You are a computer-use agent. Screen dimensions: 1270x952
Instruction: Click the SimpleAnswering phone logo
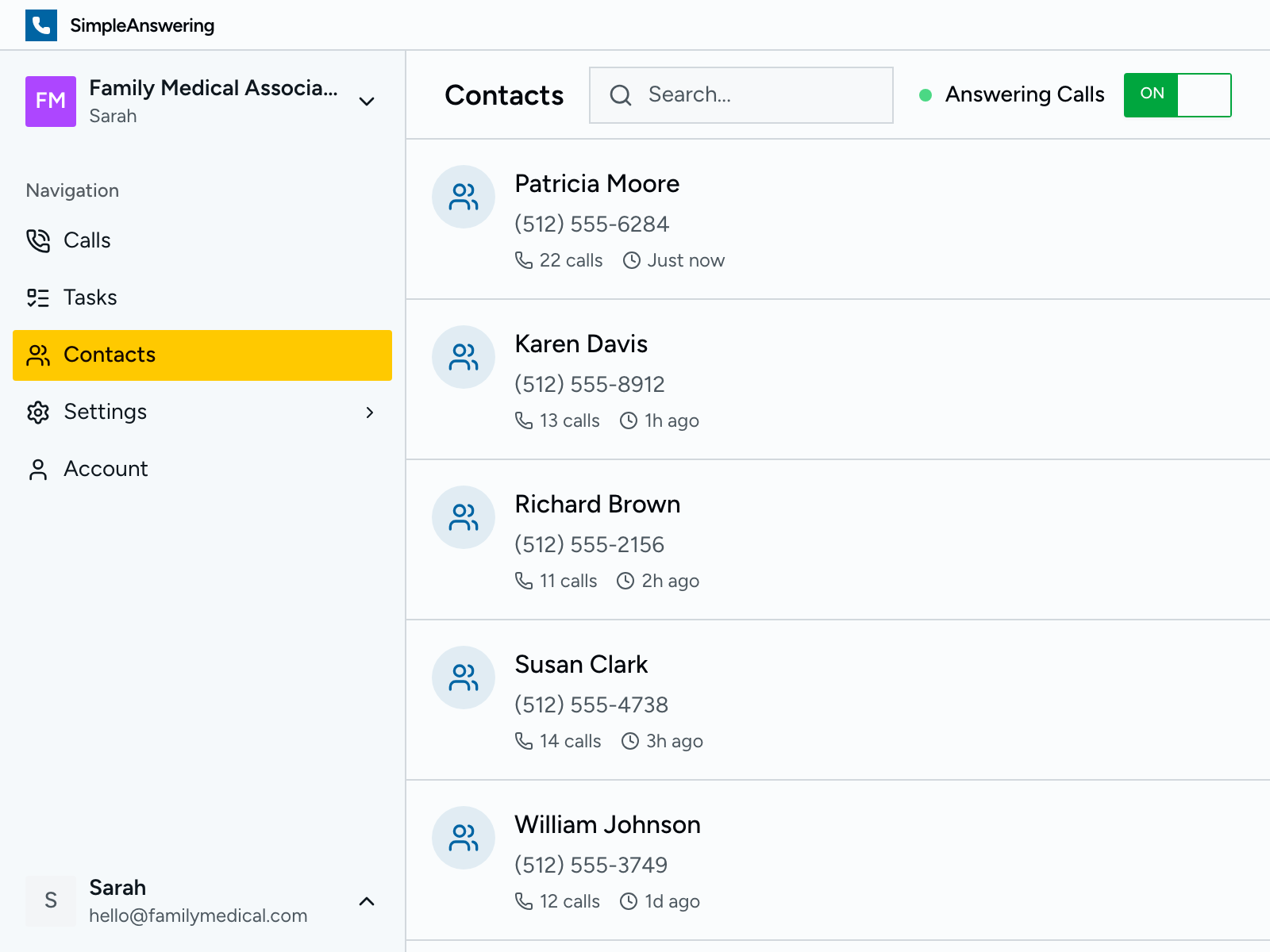pyautogui.click(x=40, y=25)
